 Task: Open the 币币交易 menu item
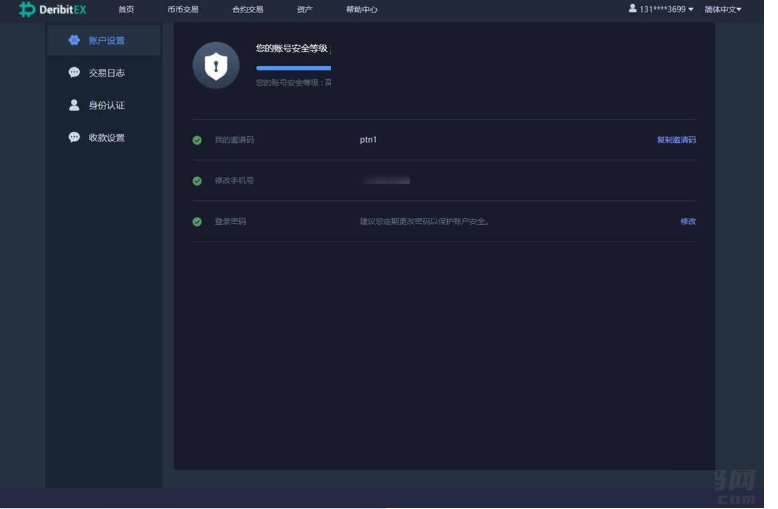[x=183, y=9]
